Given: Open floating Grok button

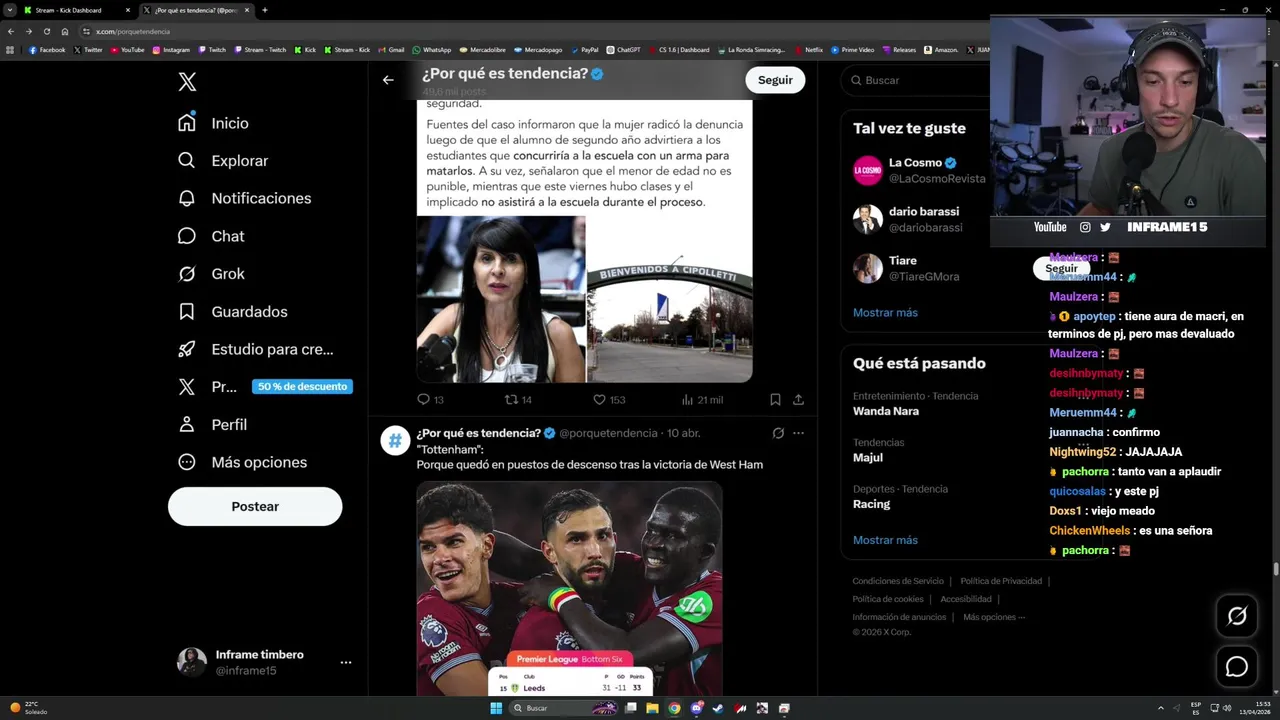Looking at the screenshot, I should pos(1237,616).
